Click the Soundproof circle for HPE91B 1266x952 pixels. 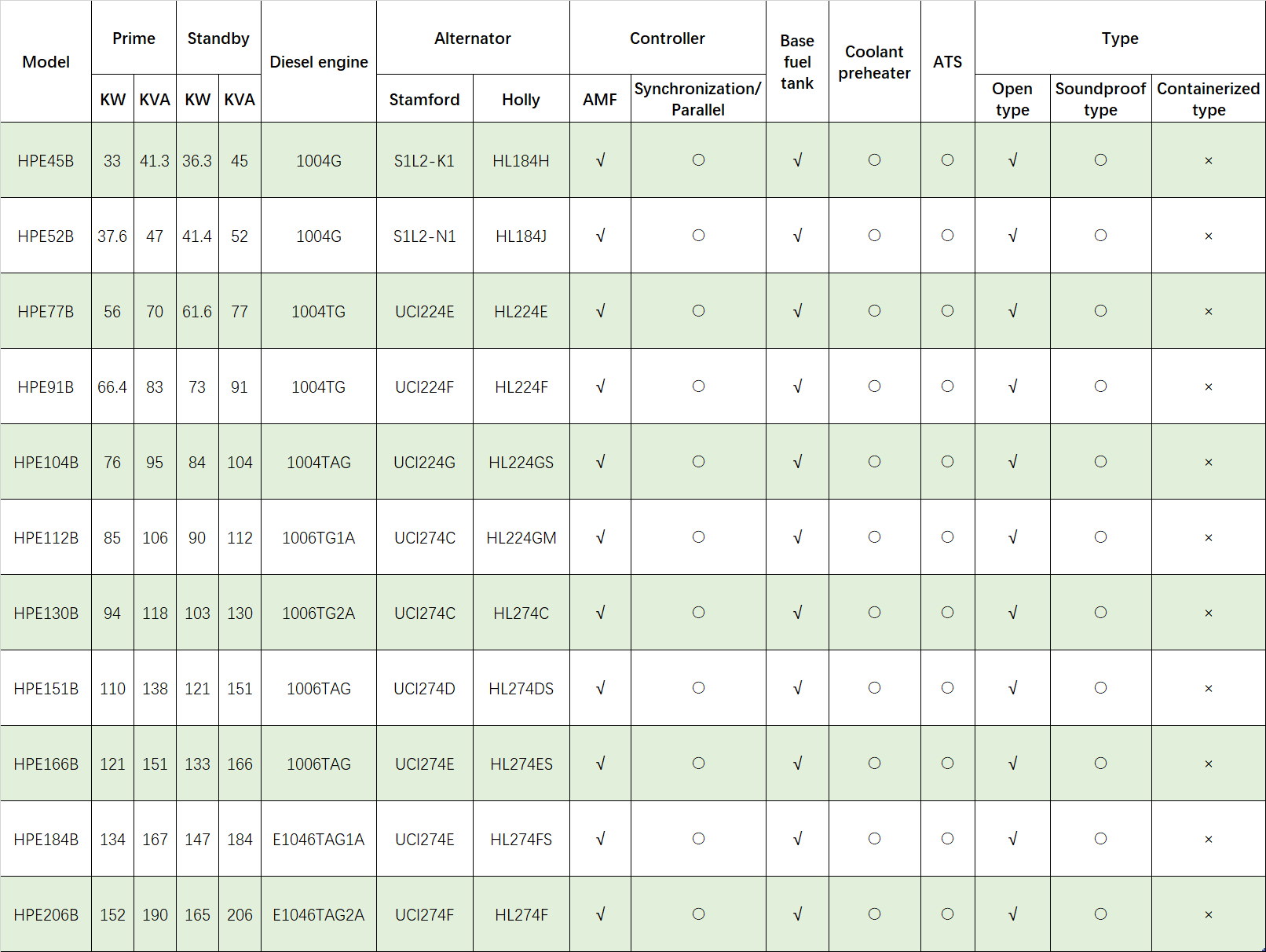tap(1100, 386)
